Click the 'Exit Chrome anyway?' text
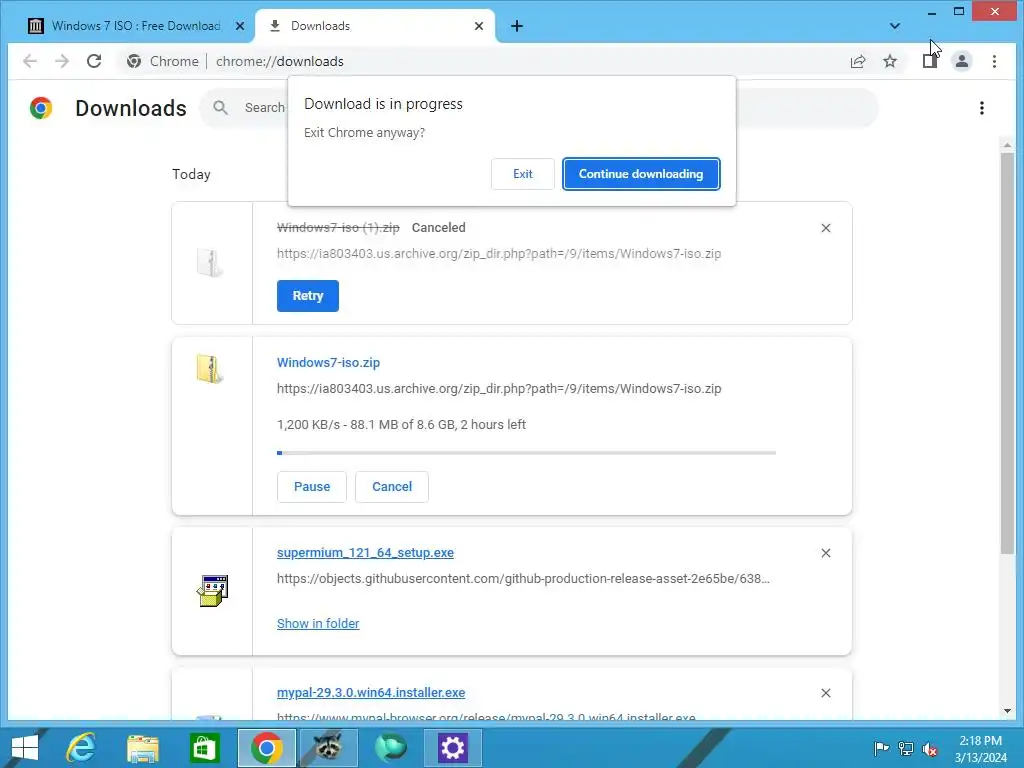 point(364,133)
